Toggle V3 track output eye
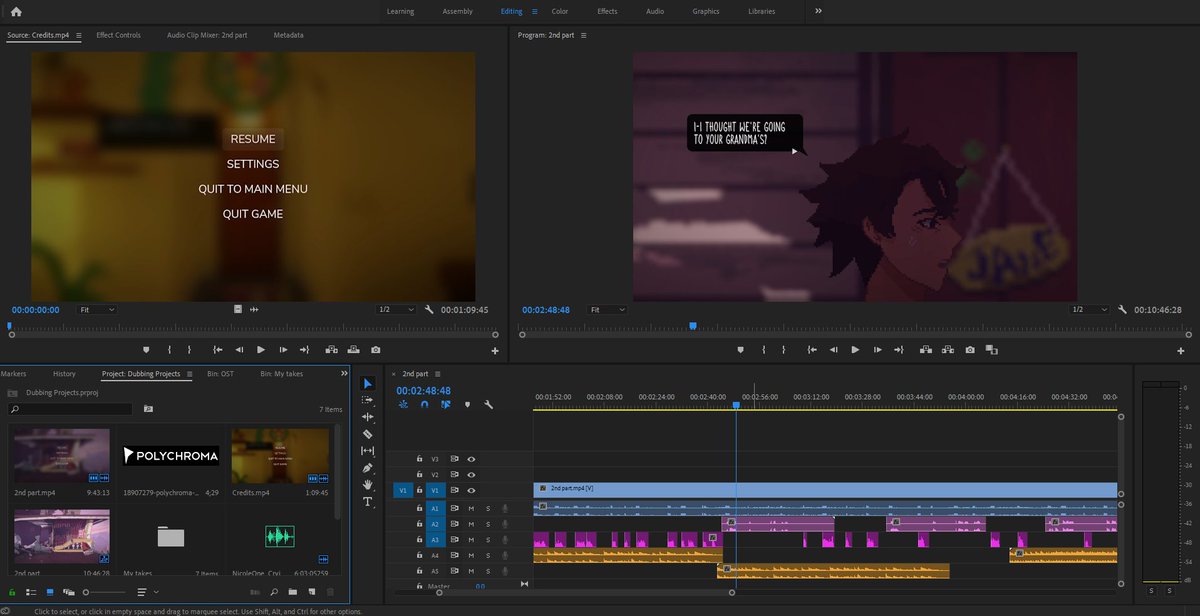1200x616 pixels. pos(471,459)
